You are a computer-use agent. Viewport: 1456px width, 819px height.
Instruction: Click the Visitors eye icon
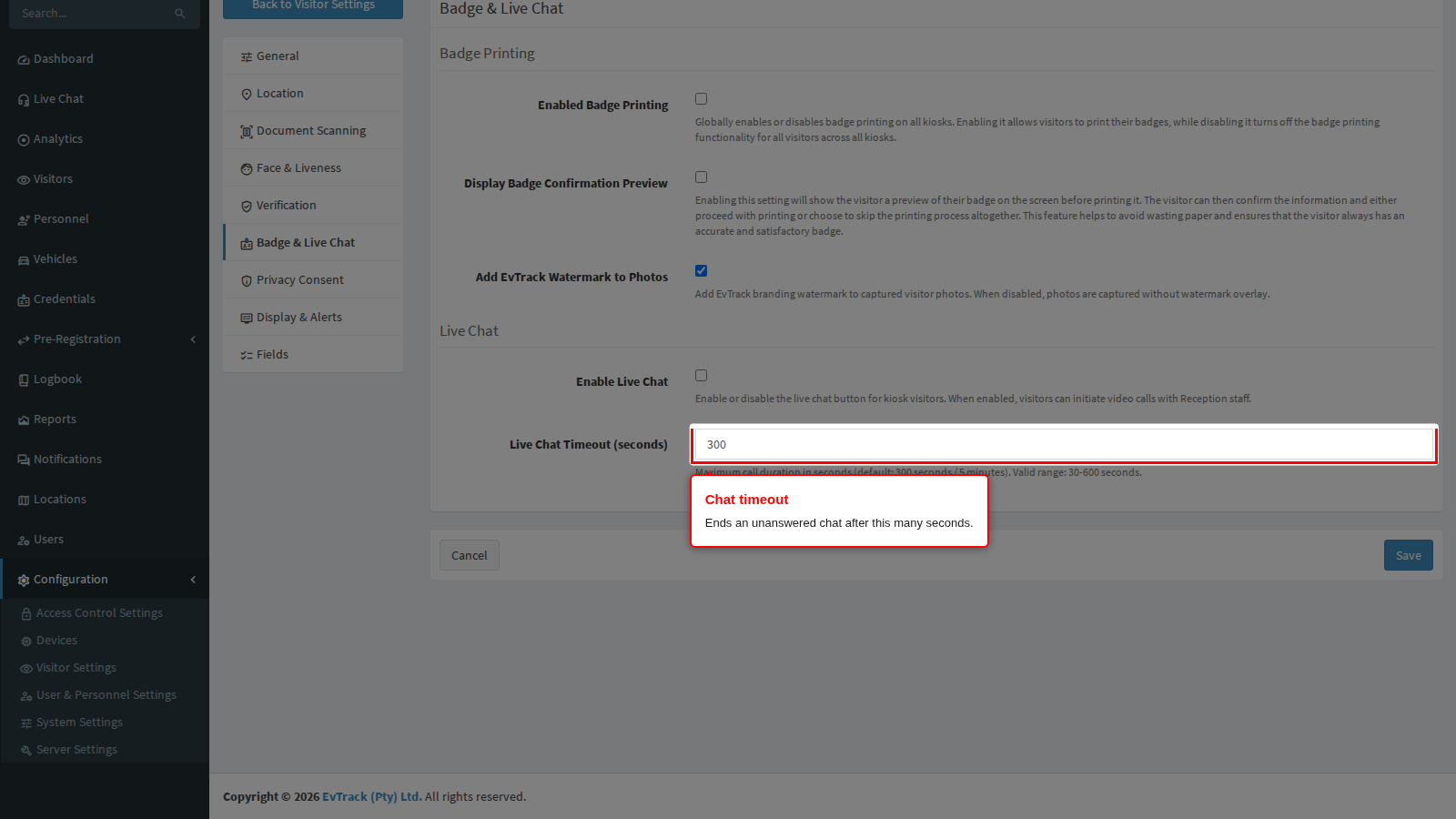pyautogui.click(x=24, y=180)
